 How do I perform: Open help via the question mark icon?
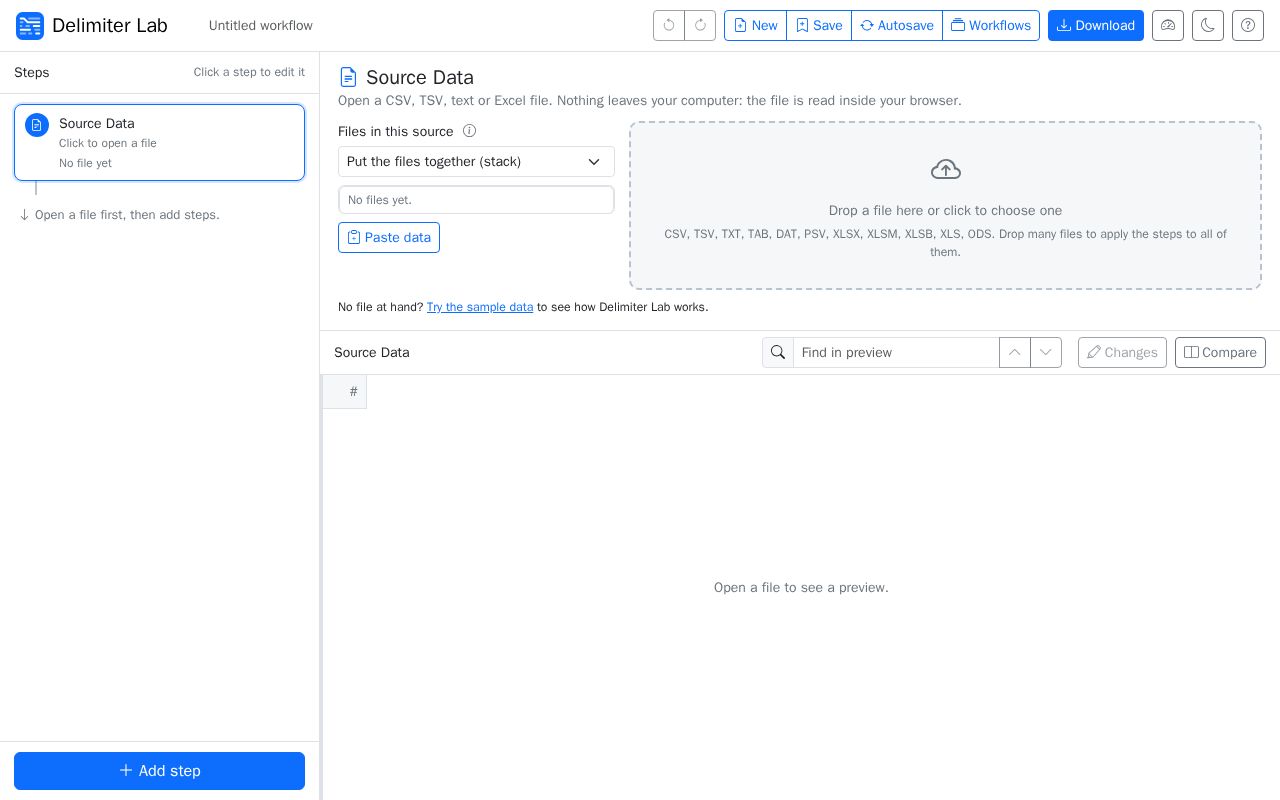pyautogui.click(x=1248, y=26)
